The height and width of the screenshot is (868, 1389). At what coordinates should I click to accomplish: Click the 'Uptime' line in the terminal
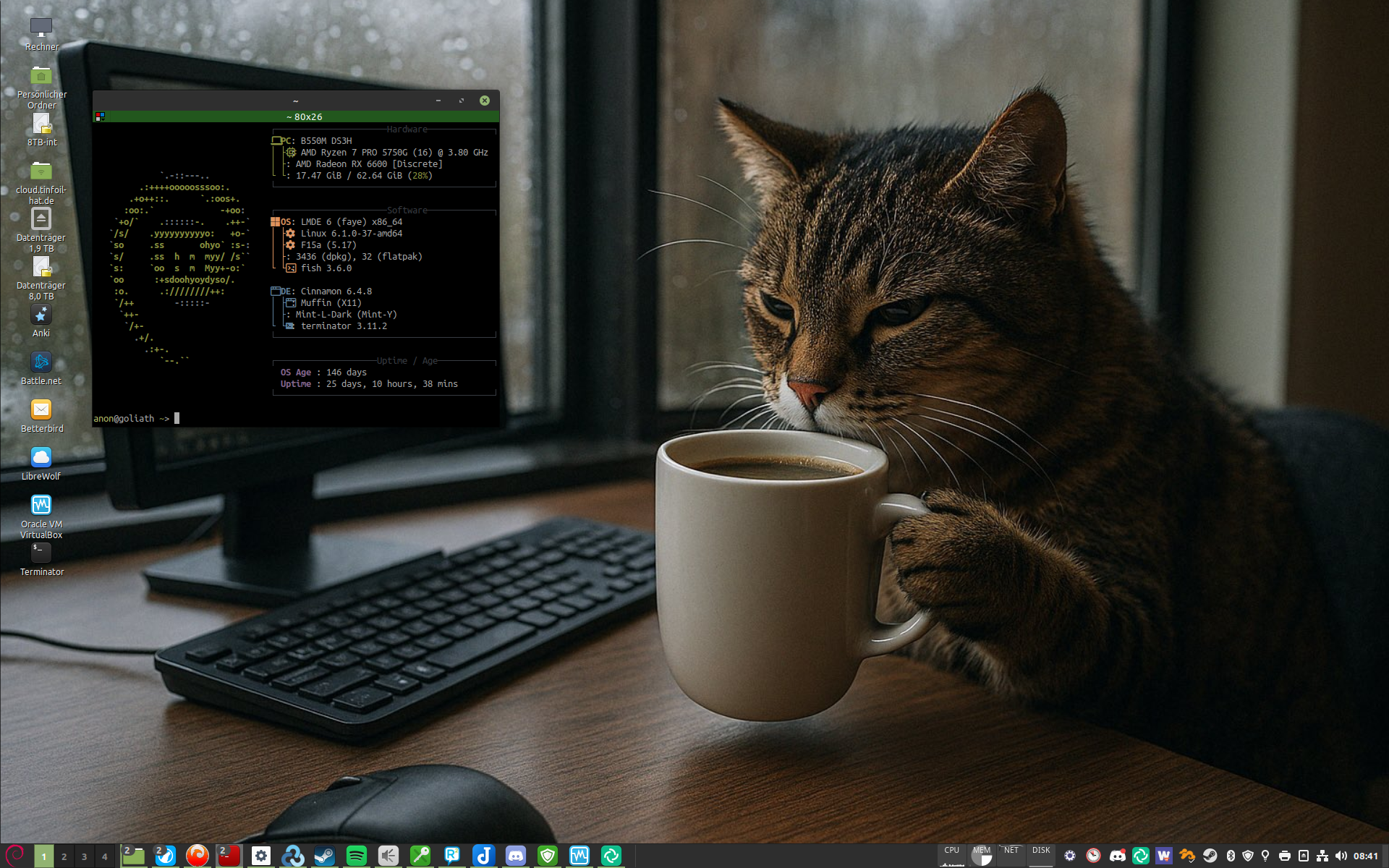point(369,384)
